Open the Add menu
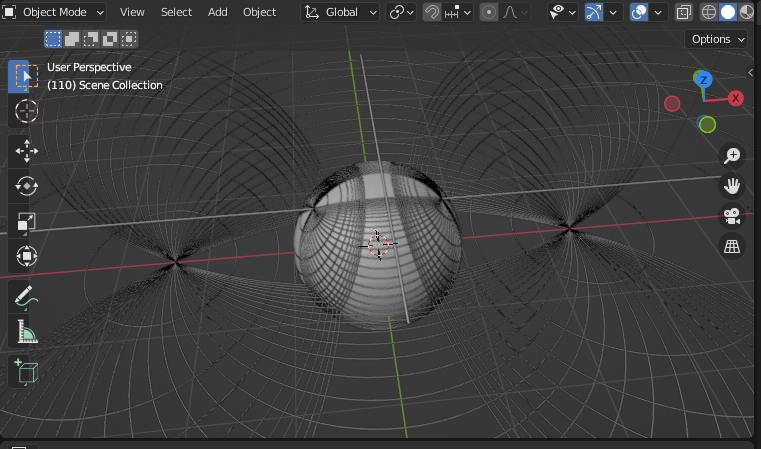This screenshot has width=761, height=449. pos(218,12)
